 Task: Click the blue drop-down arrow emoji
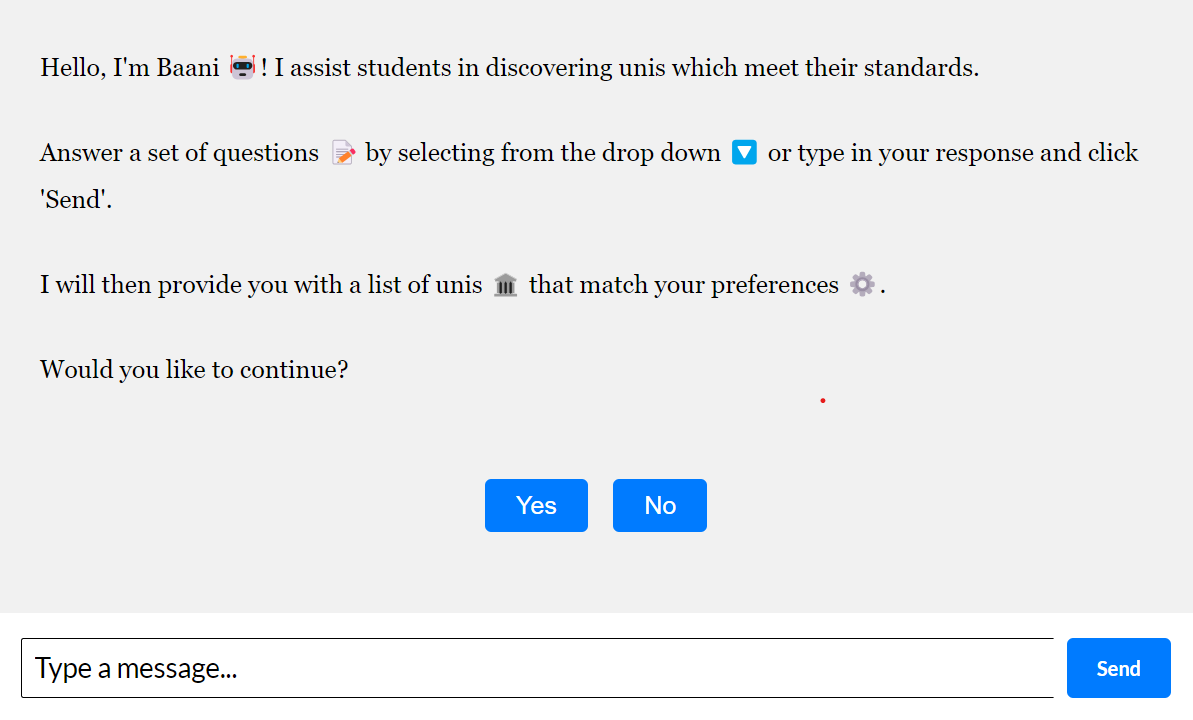click(744, 153)
